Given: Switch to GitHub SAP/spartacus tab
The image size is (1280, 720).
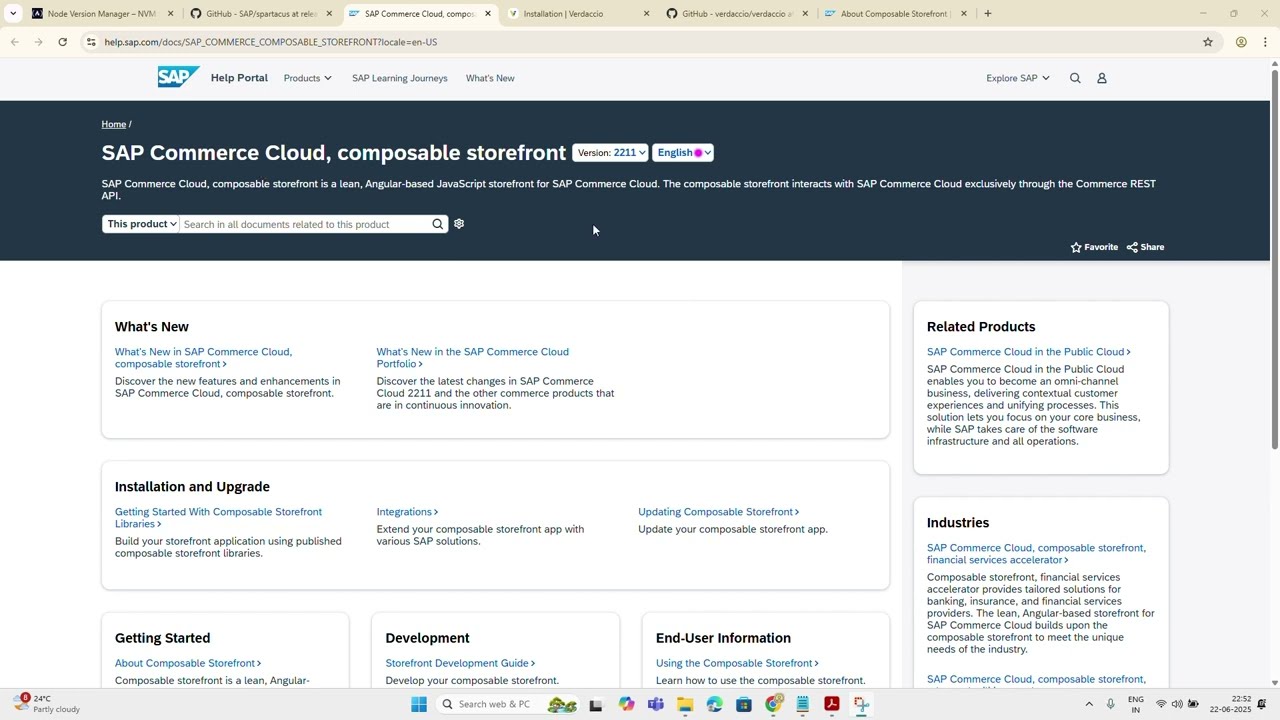Looking at the screenshot, I should [x=261, y=14].
